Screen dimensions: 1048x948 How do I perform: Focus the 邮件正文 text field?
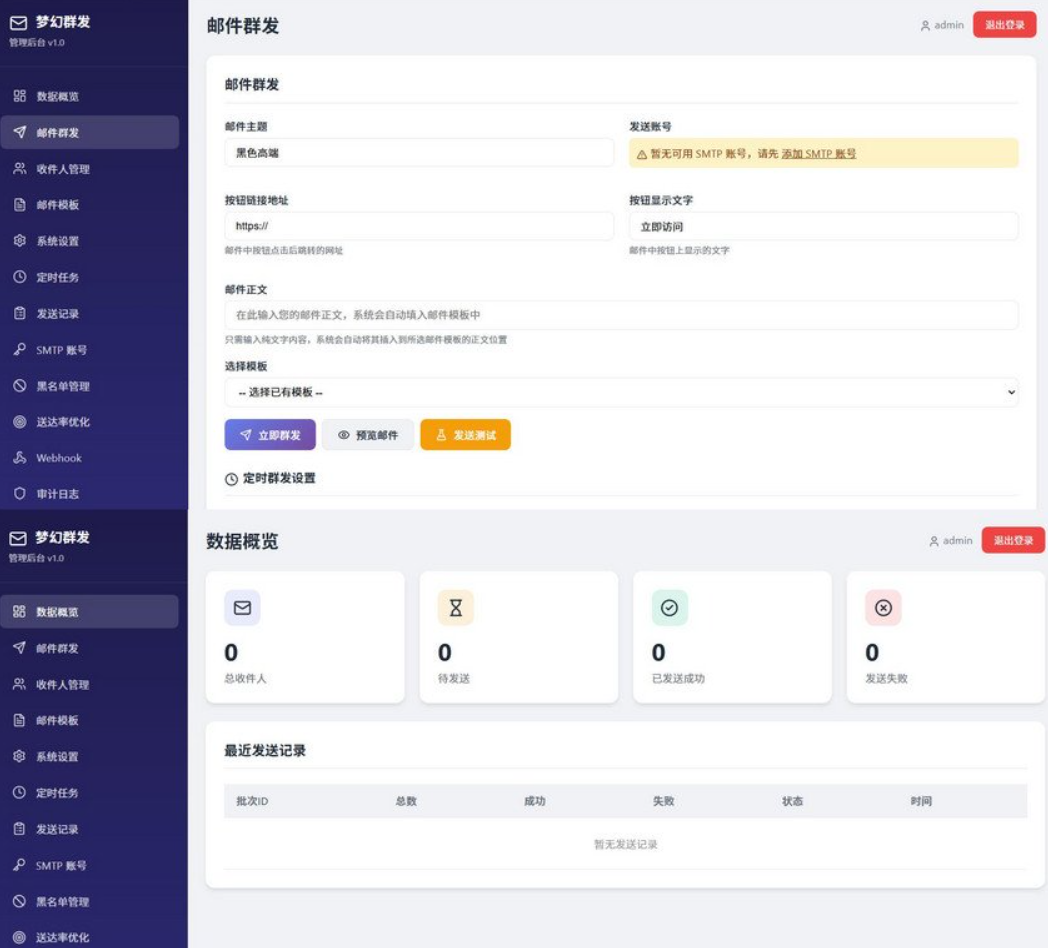pos(621,315)
